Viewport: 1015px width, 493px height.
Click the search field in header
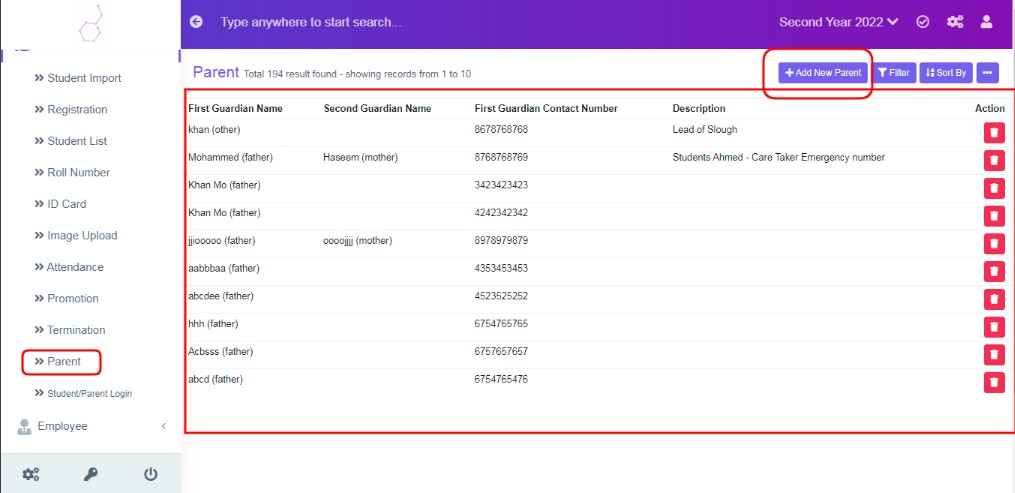pos(311,22)
